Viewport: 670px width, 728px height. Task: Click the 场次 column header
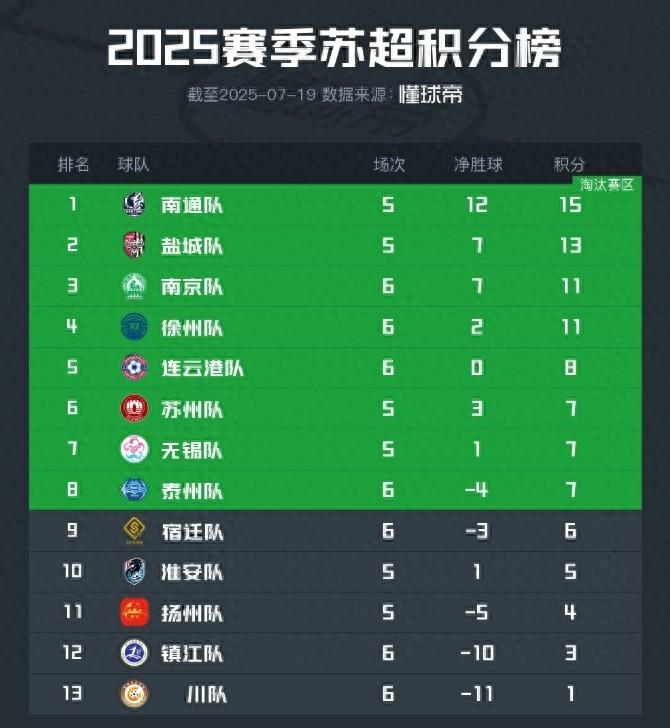pos(389,165)
